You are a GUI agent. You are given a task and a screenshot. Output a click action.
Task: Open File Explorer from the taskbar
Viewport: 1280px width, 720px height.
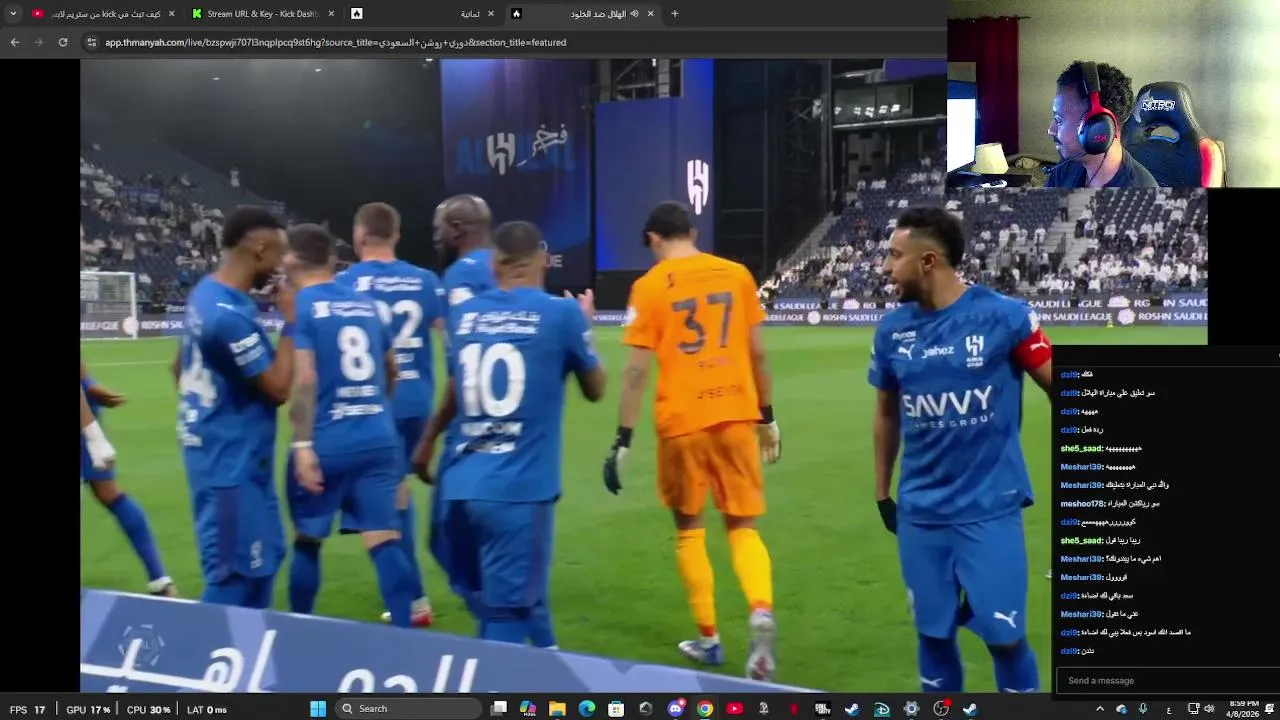tap(557, 709)
